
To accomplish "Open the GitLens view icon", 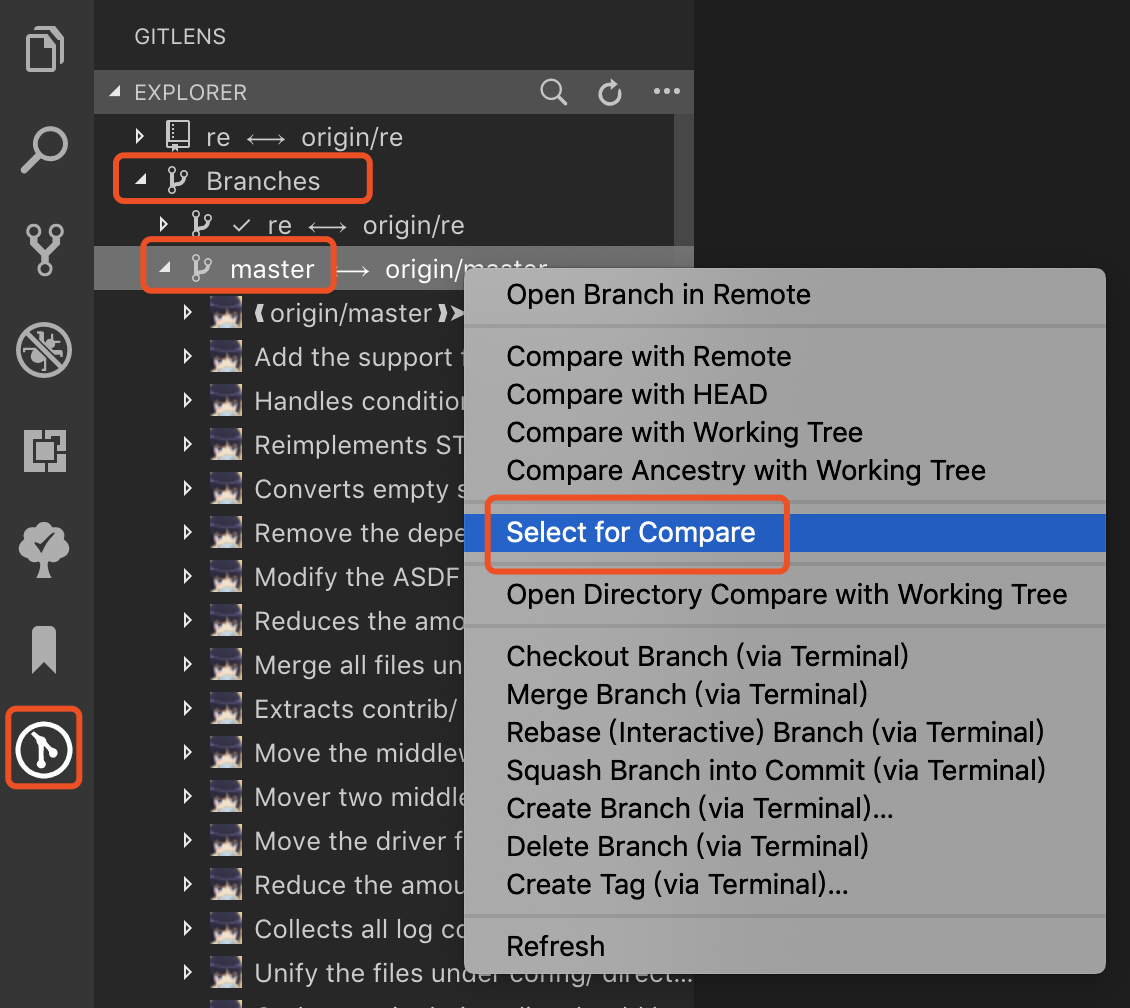I will pyautogui.click(x=44, y=749).
